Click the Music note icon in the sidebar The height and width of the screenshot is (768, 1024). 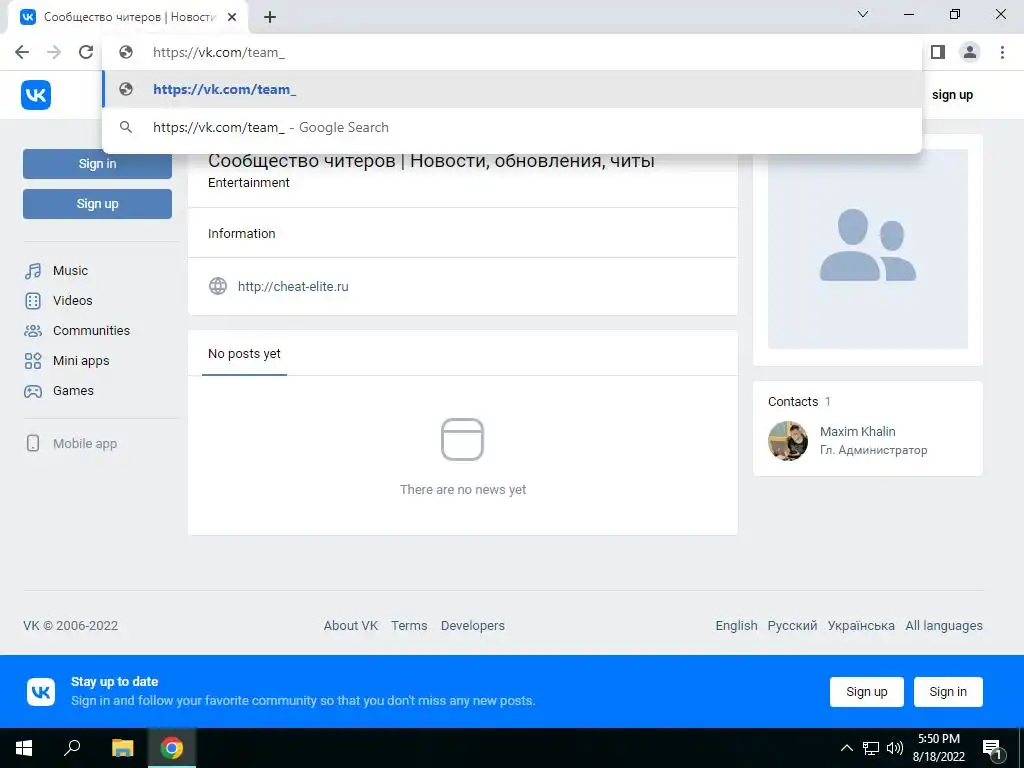33,271
